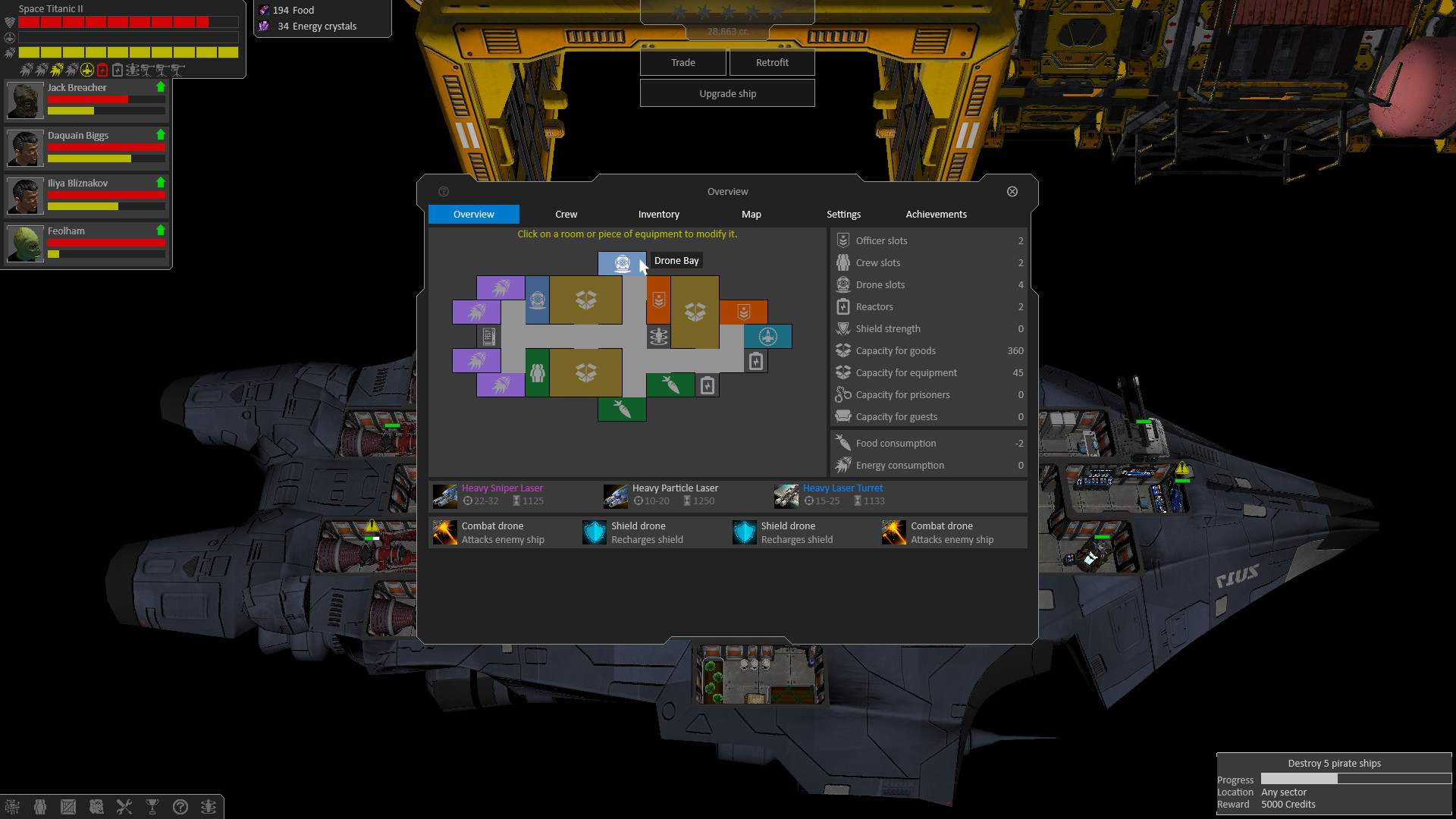
Task: Click the Drone slots icon in the overview panel
Action: pyautogui.click(x=843, y=284)
